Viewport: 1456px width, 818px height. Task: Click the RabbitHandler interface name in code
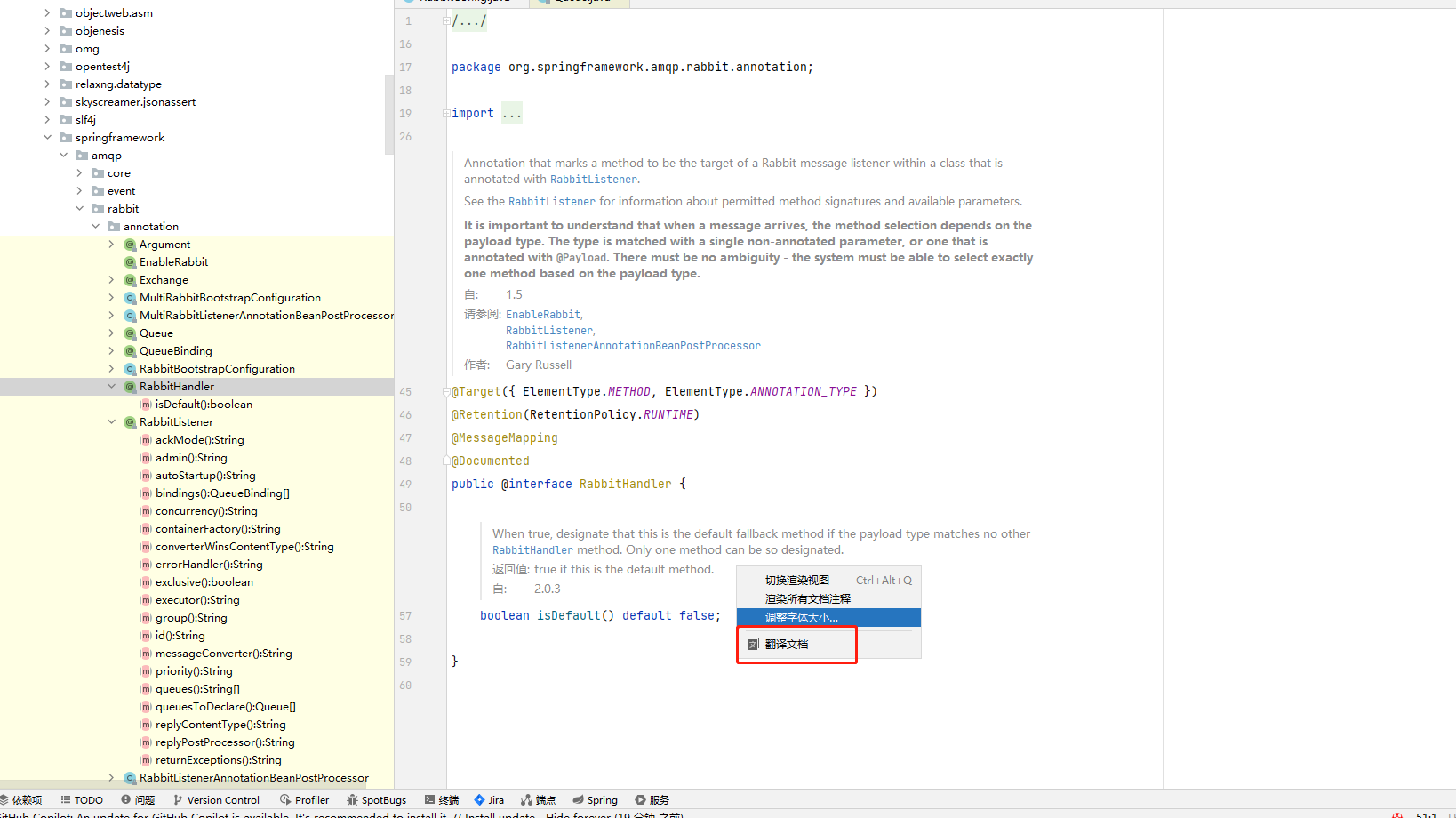click(626, 484)
